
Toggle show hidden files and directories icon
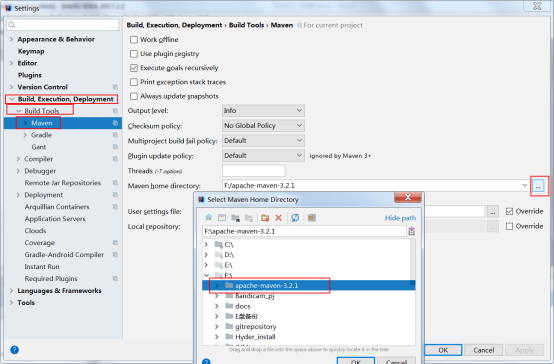(312, 217)
